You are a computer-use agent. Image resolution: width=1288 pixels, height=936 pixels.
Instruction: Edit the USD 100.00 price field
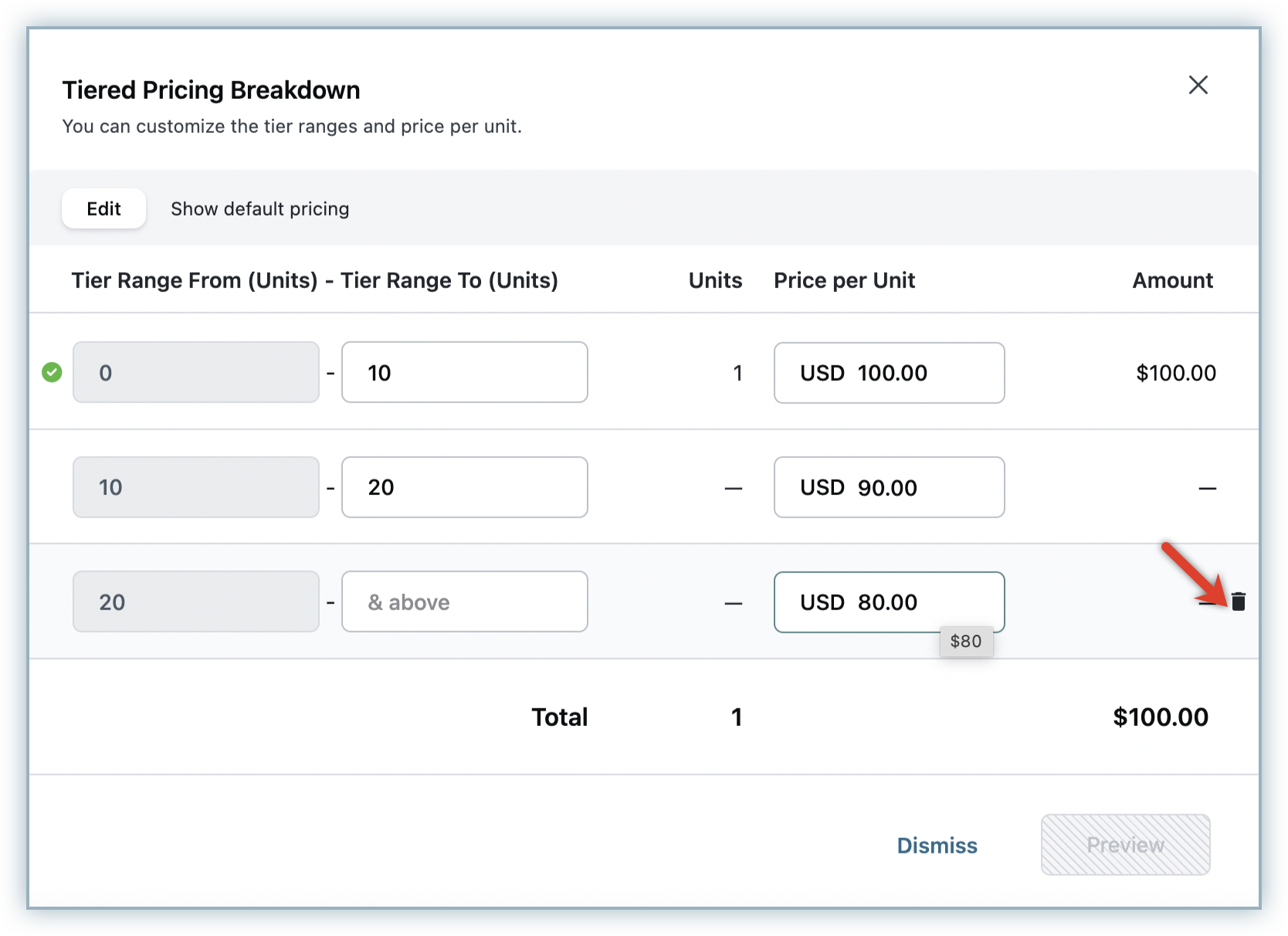(x=889, y=373)
